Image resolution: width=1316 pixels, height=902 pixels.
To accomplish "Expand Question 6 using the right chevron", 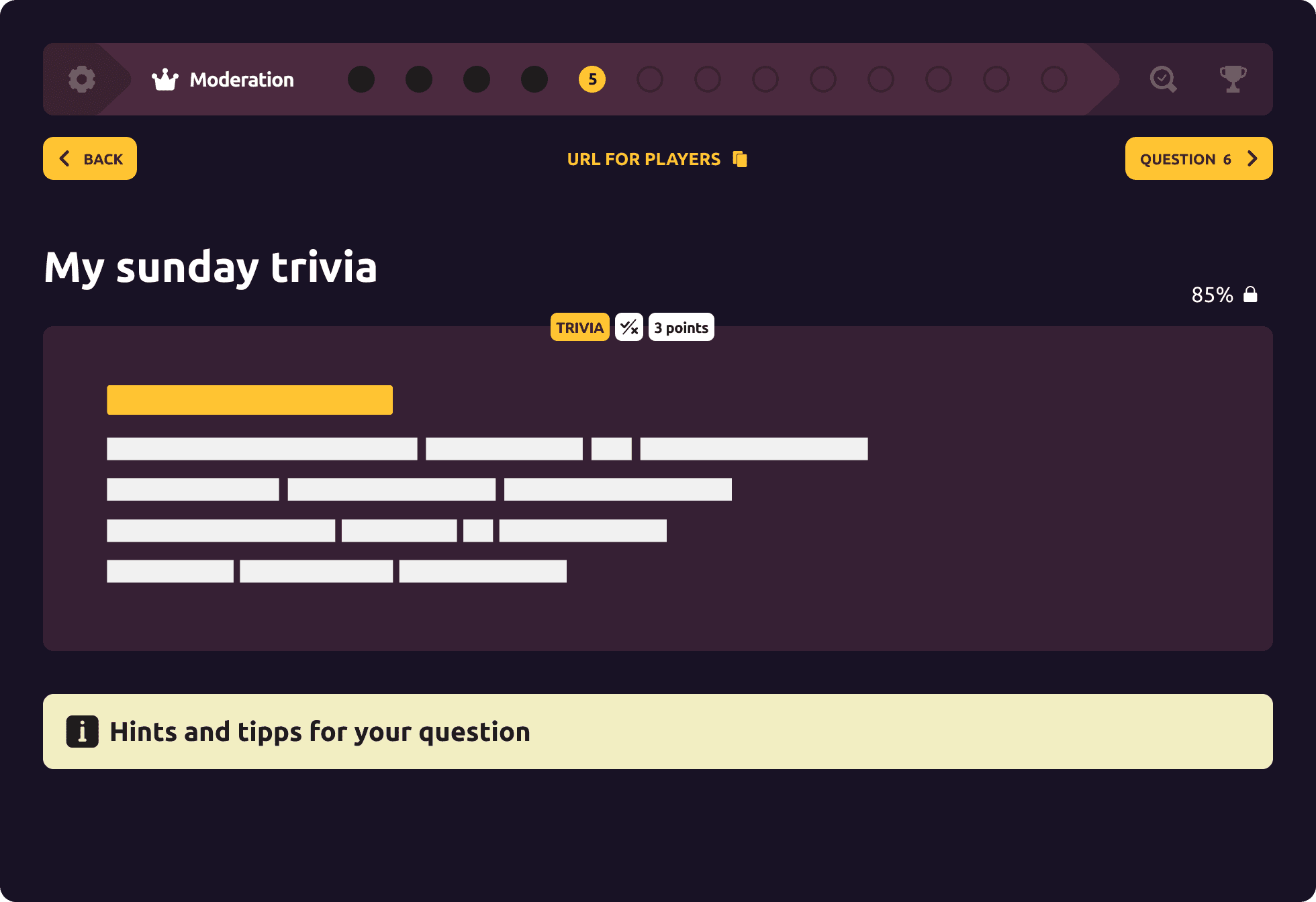I will pos(1252,158).
